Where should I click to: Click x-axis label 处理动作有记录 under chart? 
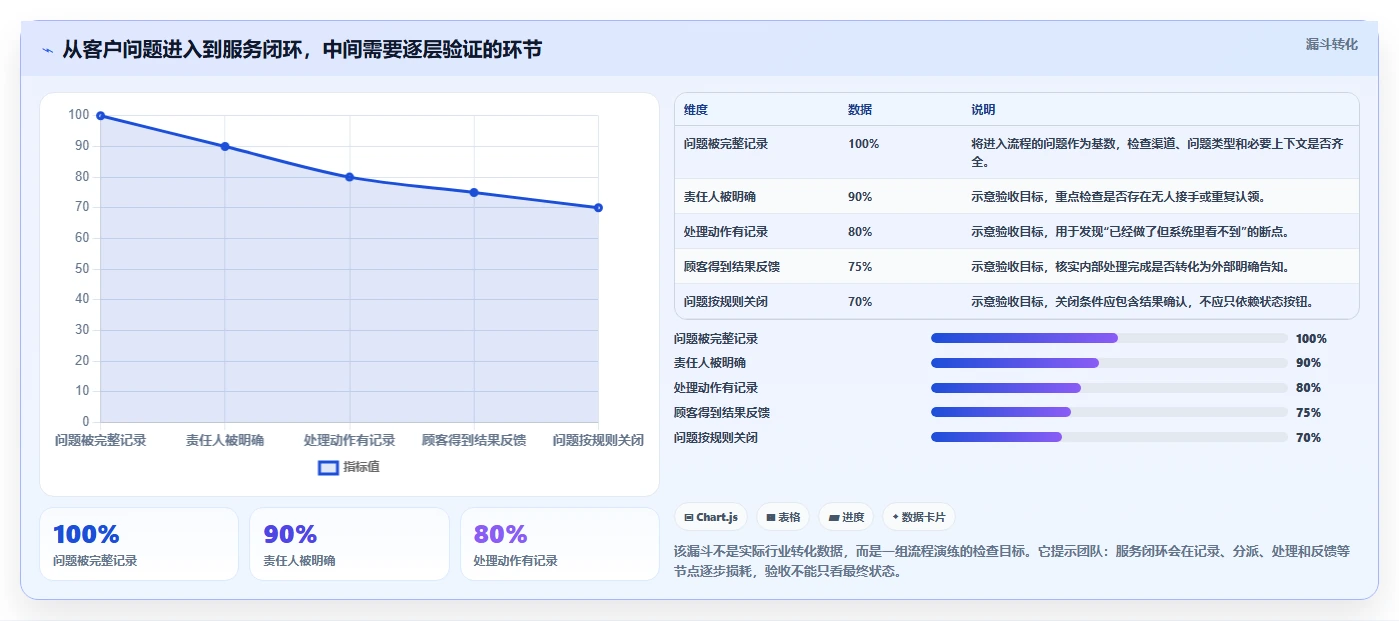[x=349, y=440]
